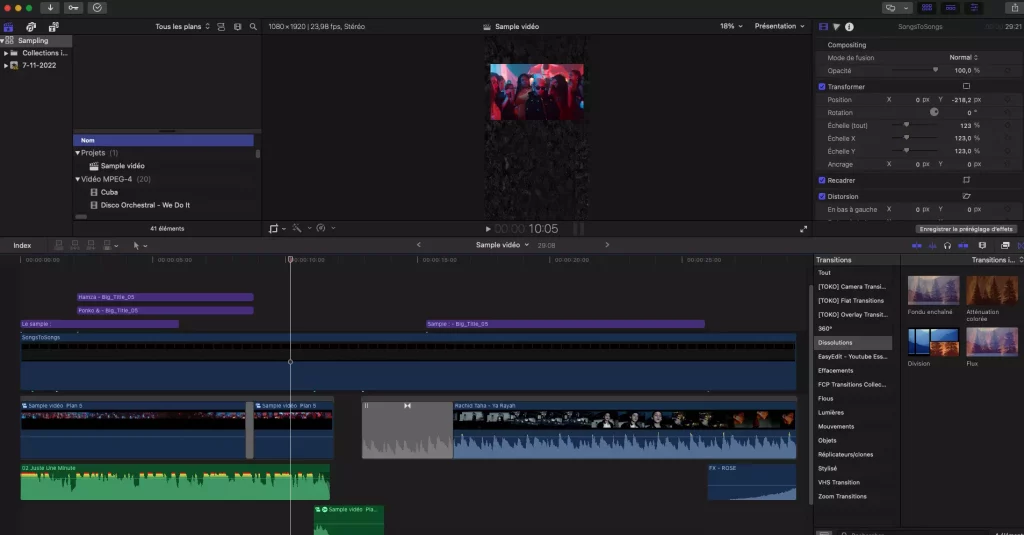Choose the VHS Transition category
Viewport: 1024px width, 535px height.
838,482
